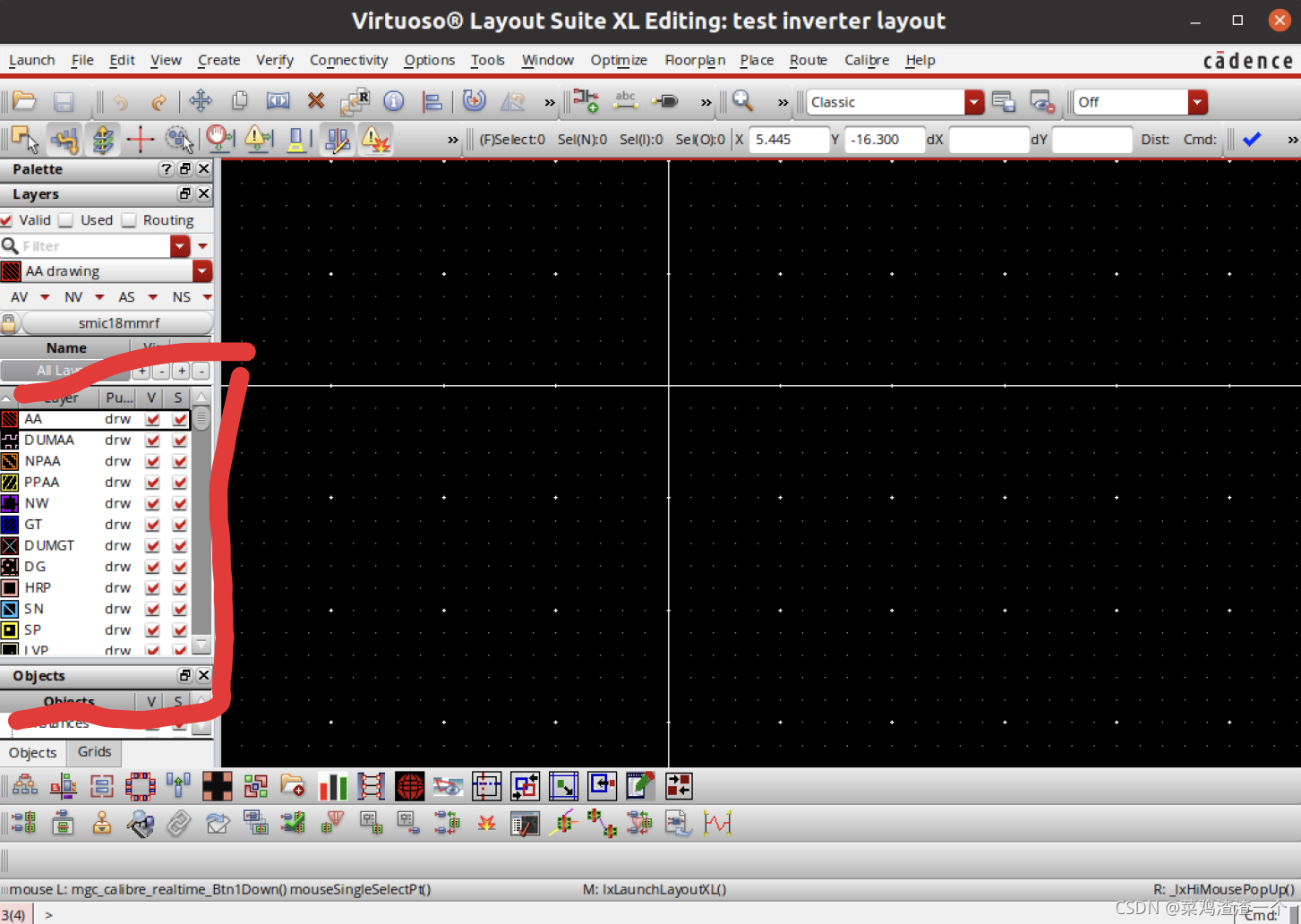
Task: Toggle selectable checkbox for GT layer
Action: [x=180, y=524]
